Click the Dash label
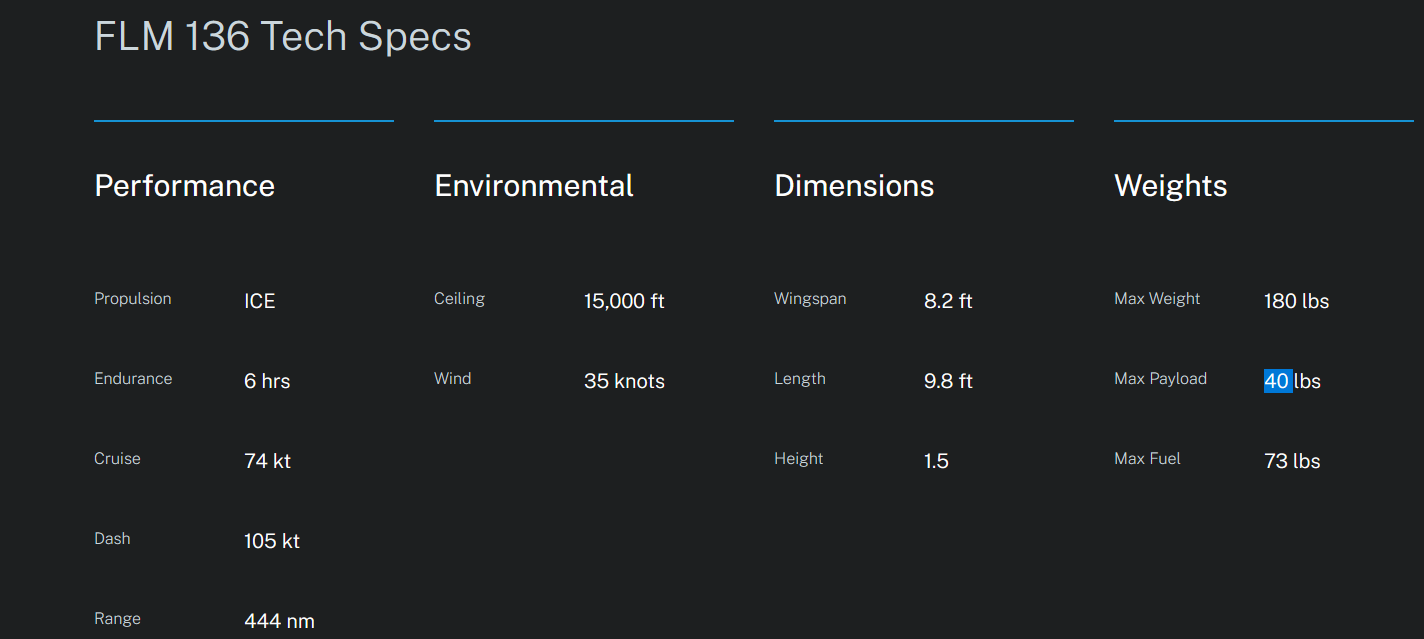The image size is (1424, 639). (112, 539)
